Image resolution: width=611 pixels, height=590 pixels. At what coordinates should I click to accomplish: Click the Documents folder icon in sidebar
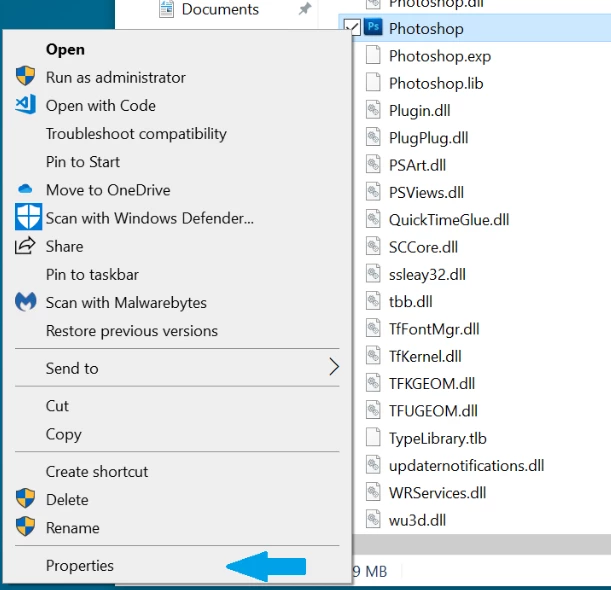click(166, 9)
